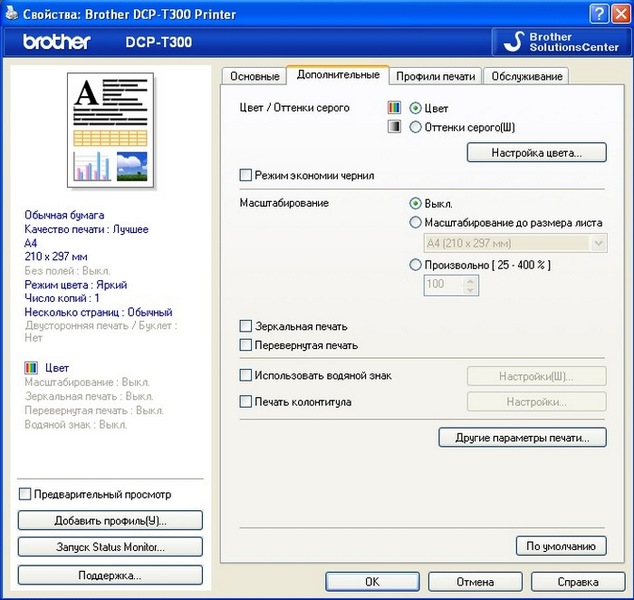The height and width of the screenshot is (600, 634).
Task: Confirm with the OK button
Action: point(372,582)
